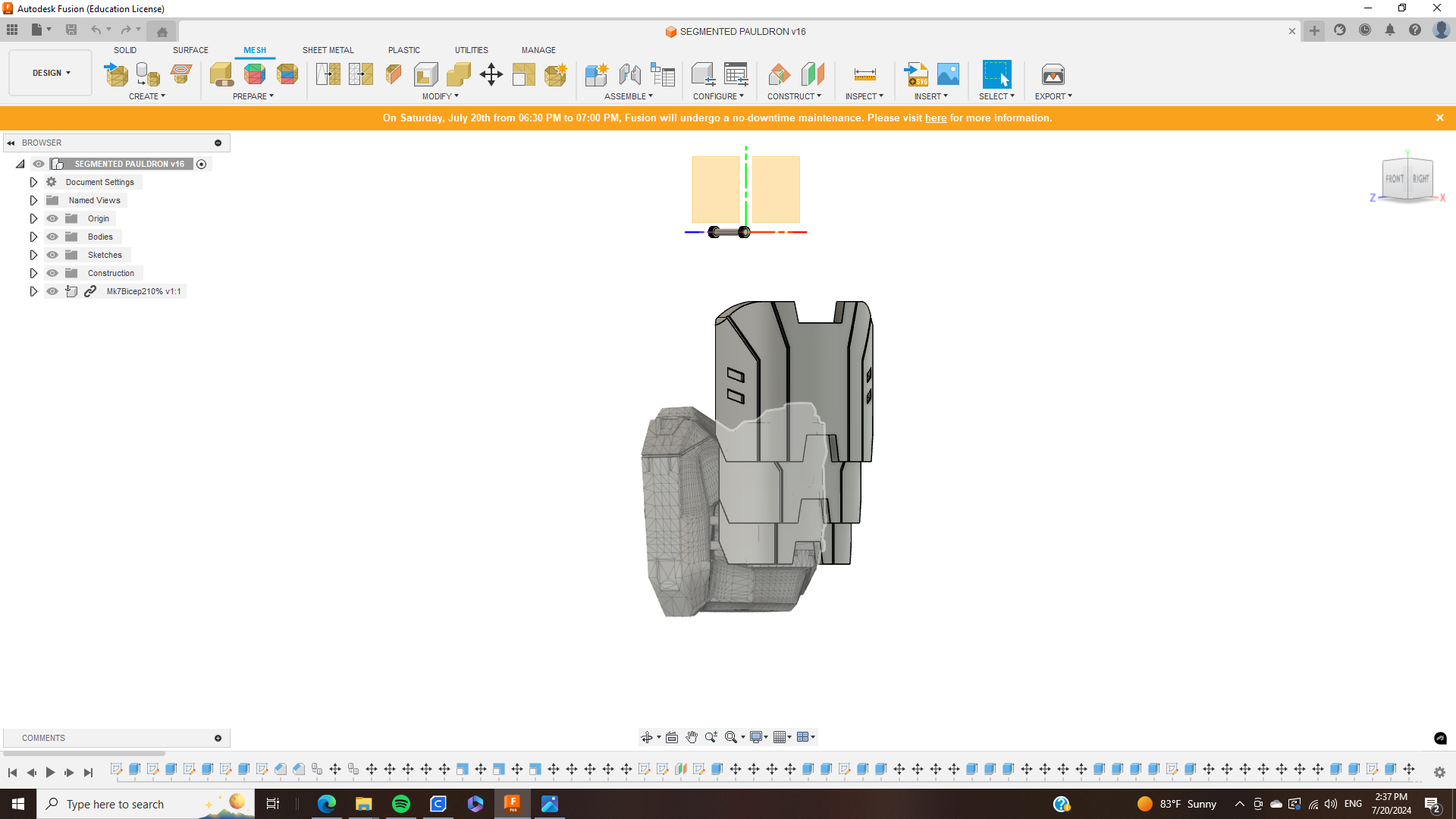
Task: Click the FRONT face of the ViewCube
Action: click(1395, 179)
